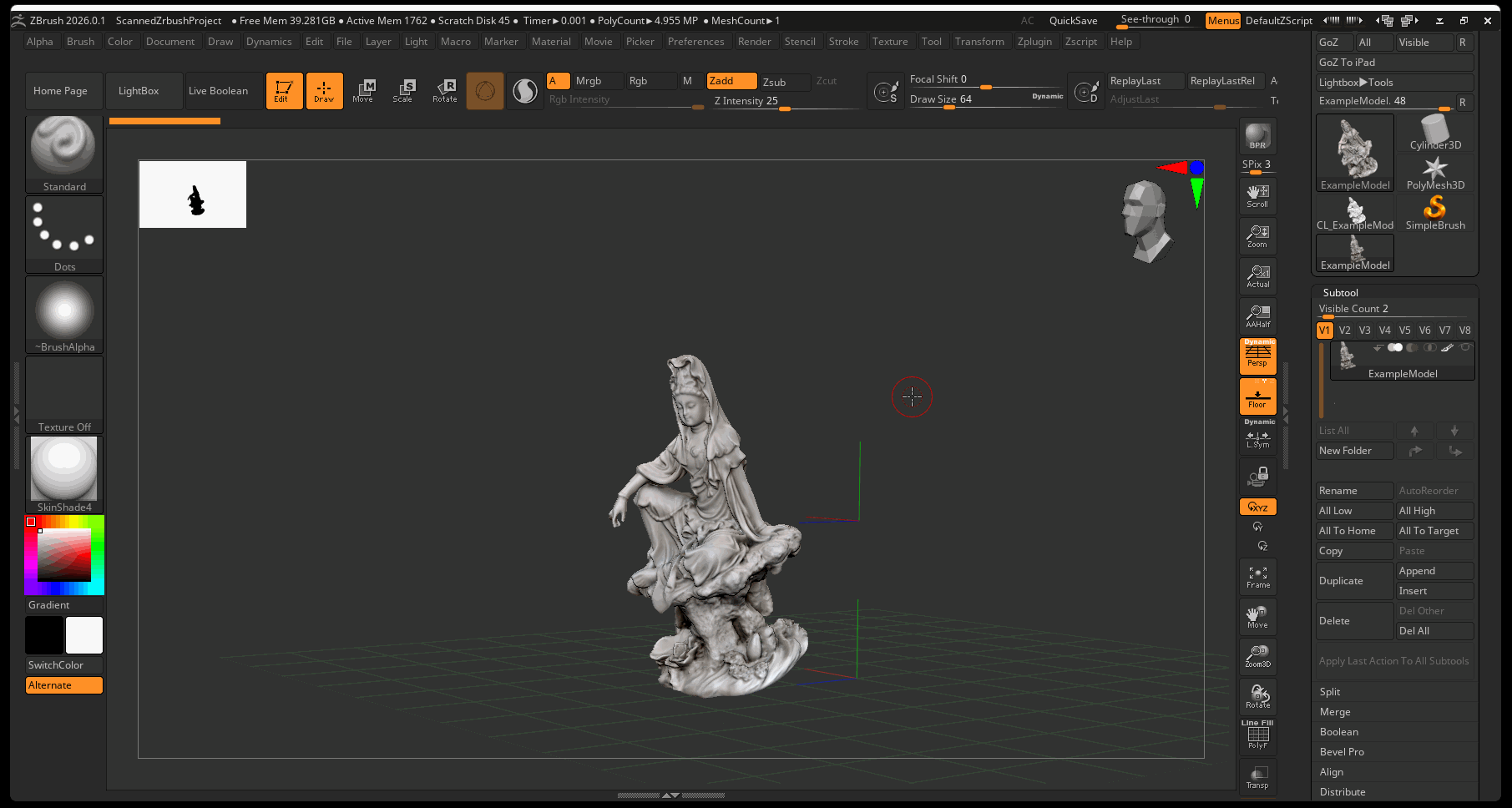
Task: Click the BPR render icon
Action: pos(1257,136)
